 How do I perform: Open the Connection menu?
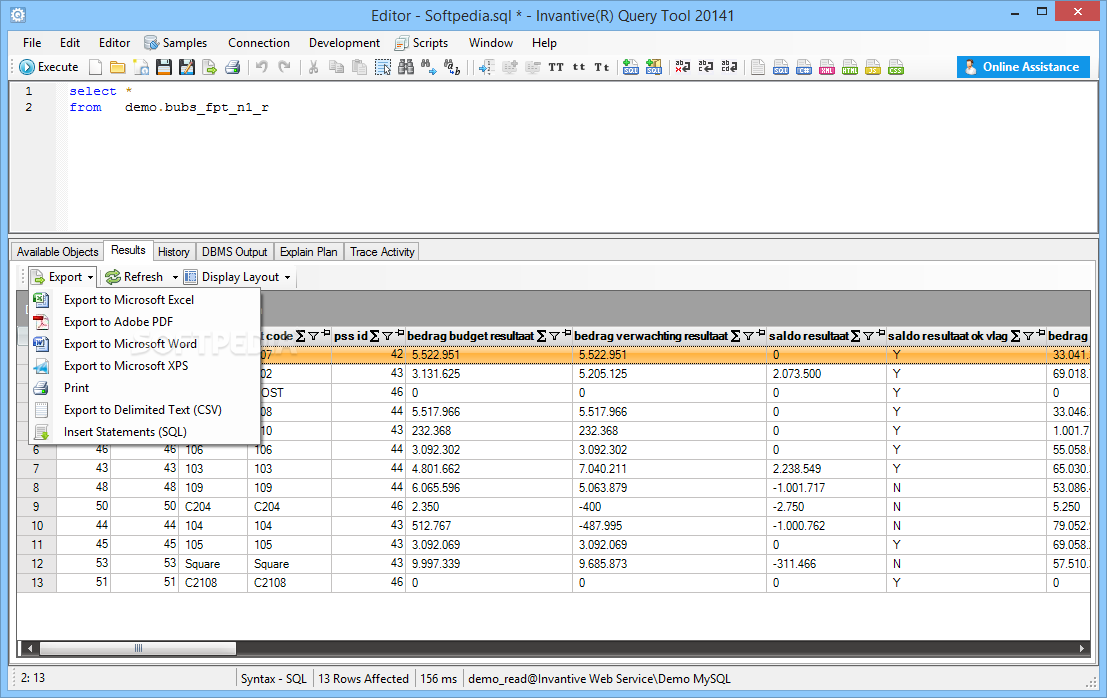coord(258,43)
